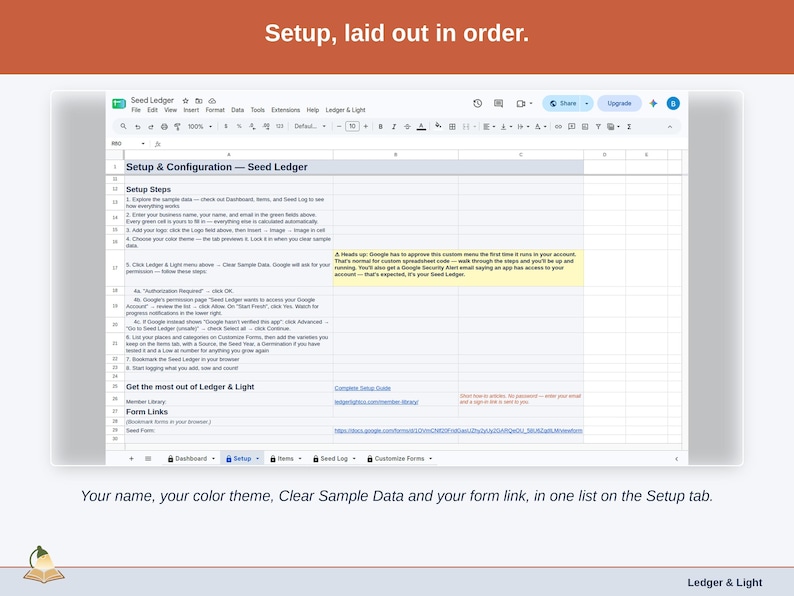The width and height of the screenshot is (794, 596).
Task: Open the functions sigma icon
Action: (629, 127)
